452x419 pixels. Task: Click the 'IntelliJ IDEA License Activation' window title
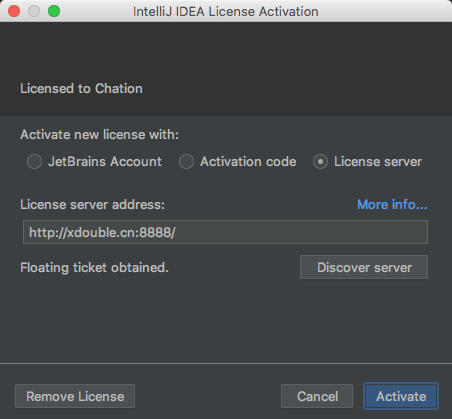[226, 11]
